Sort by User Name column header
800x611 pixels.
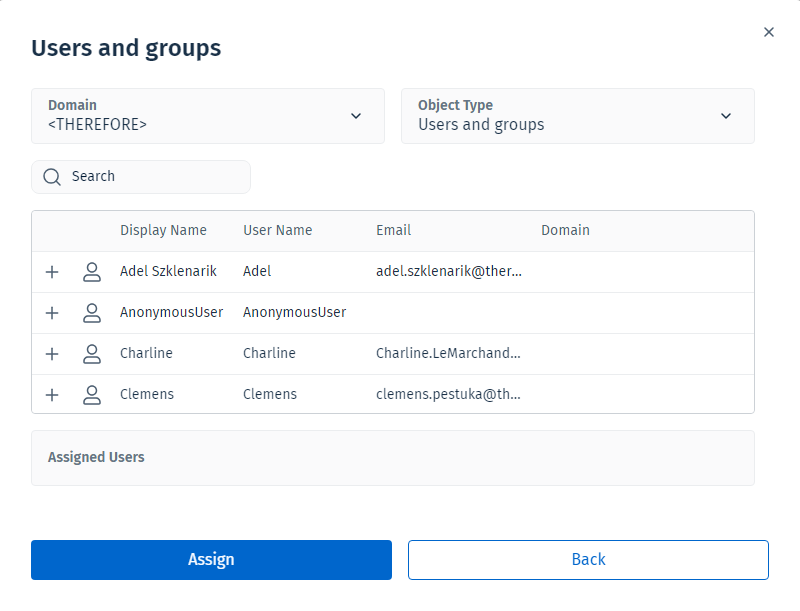[278, 231]
